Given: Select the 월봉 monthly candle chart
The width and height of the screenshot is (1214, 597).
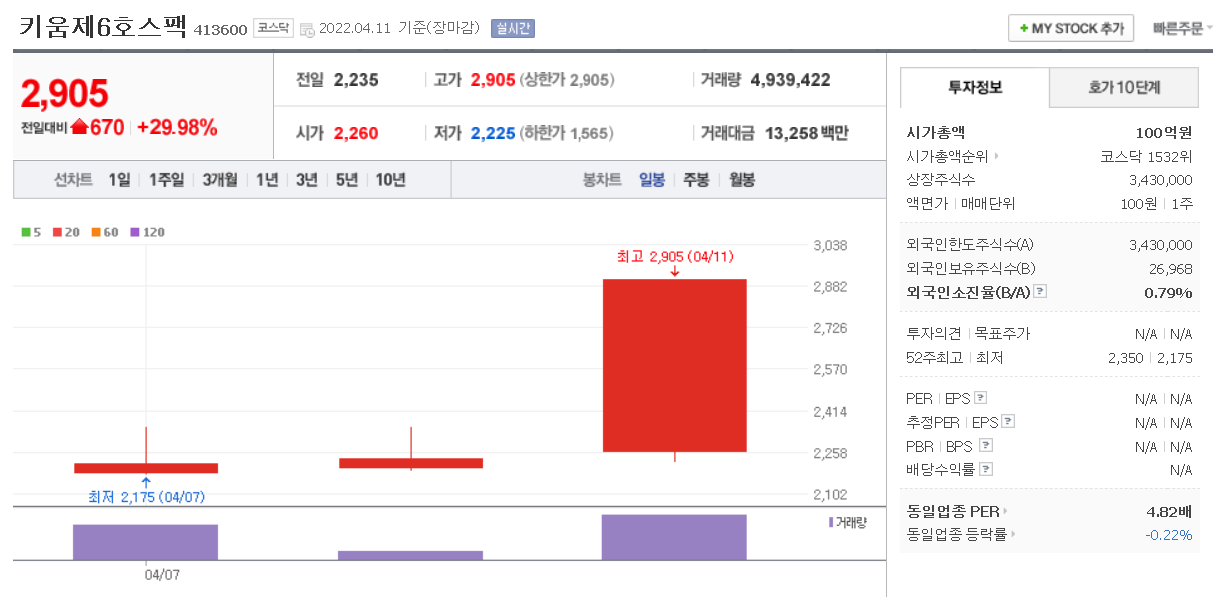Looking at the screenshot, I should pos(741,180).
